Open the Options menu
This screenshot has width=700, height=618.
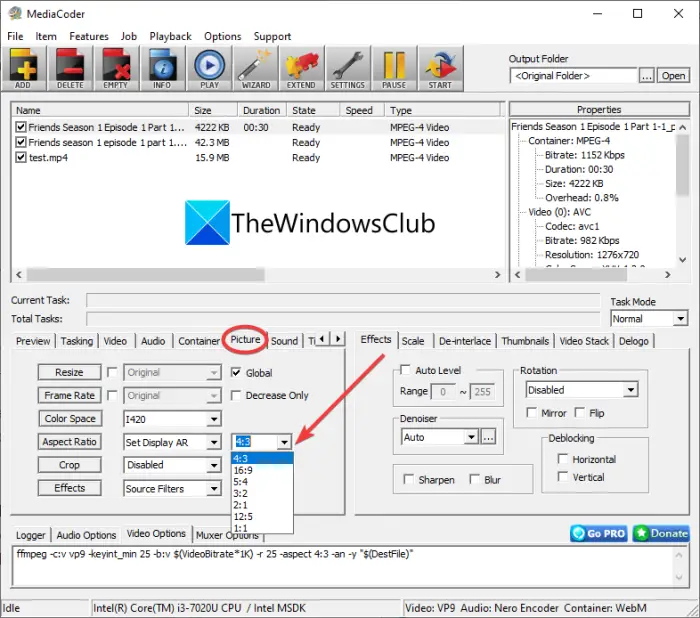tap(222, 36)
